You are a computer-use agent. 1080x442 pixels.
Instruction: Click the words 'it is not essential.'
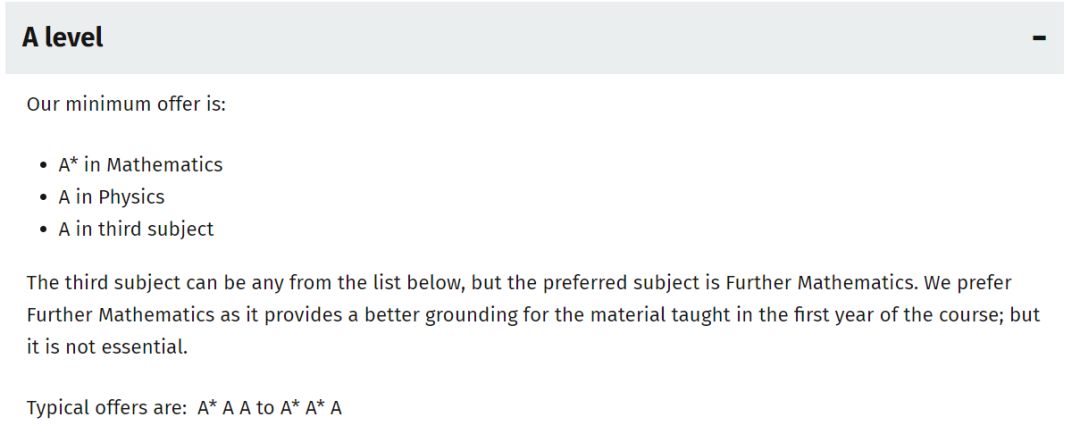[x=107, y=347]
